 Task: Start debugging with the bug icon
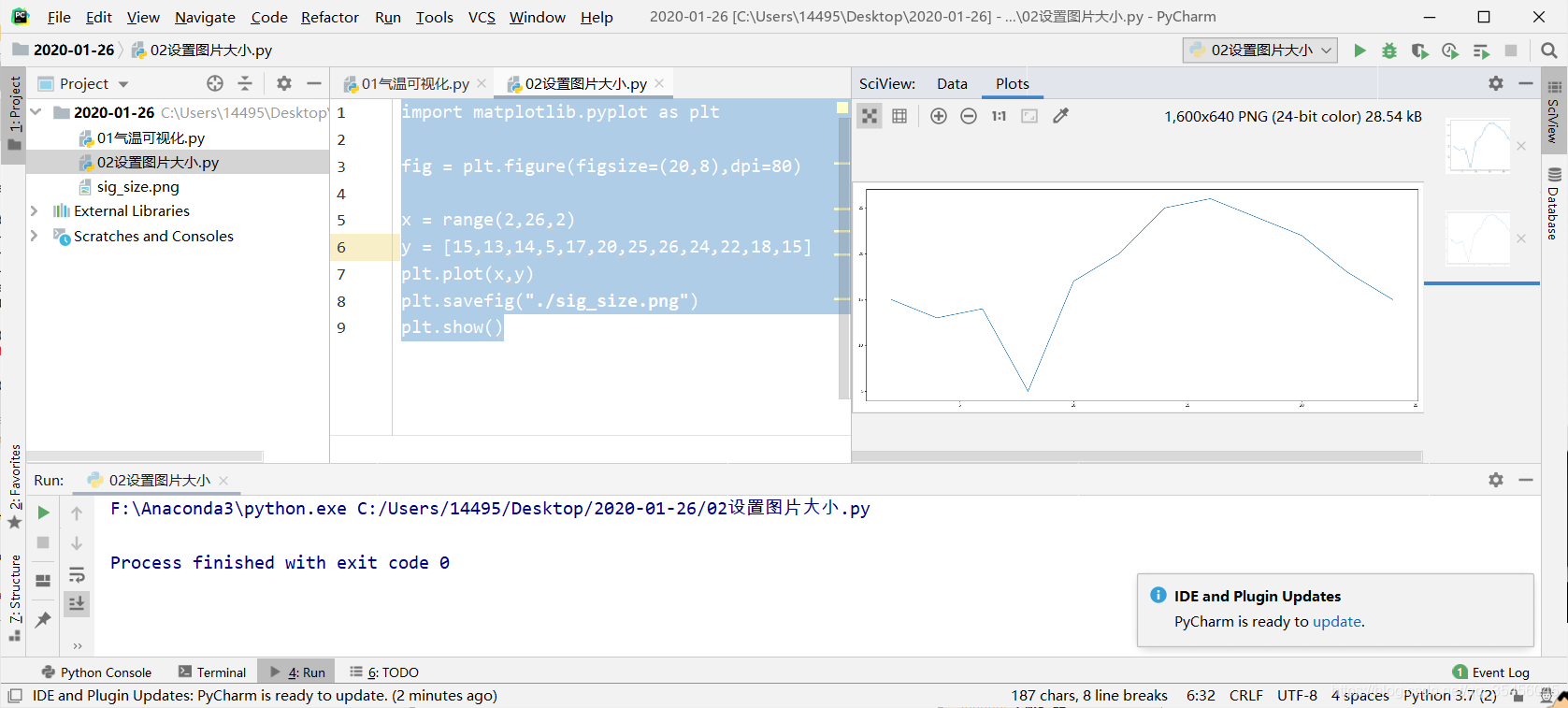[1389, 51]
